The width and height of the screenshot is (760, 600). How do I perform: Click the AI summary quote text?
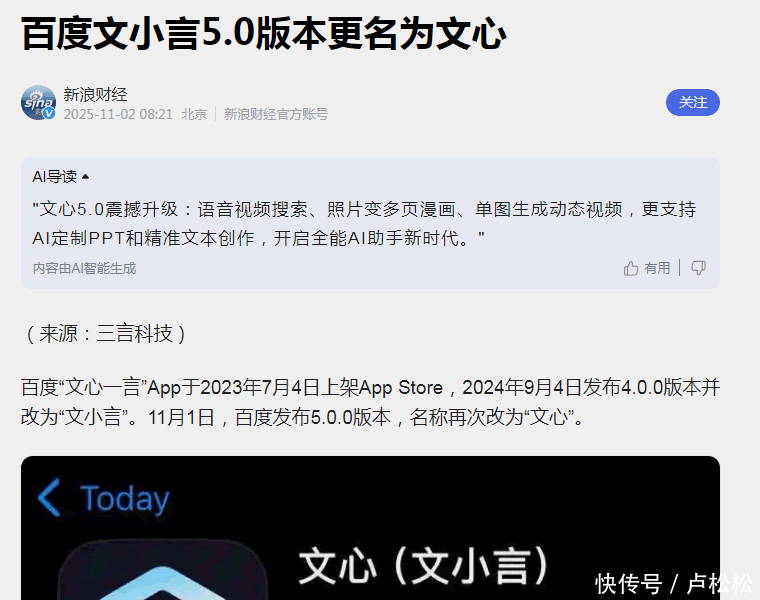pos(364,224)
